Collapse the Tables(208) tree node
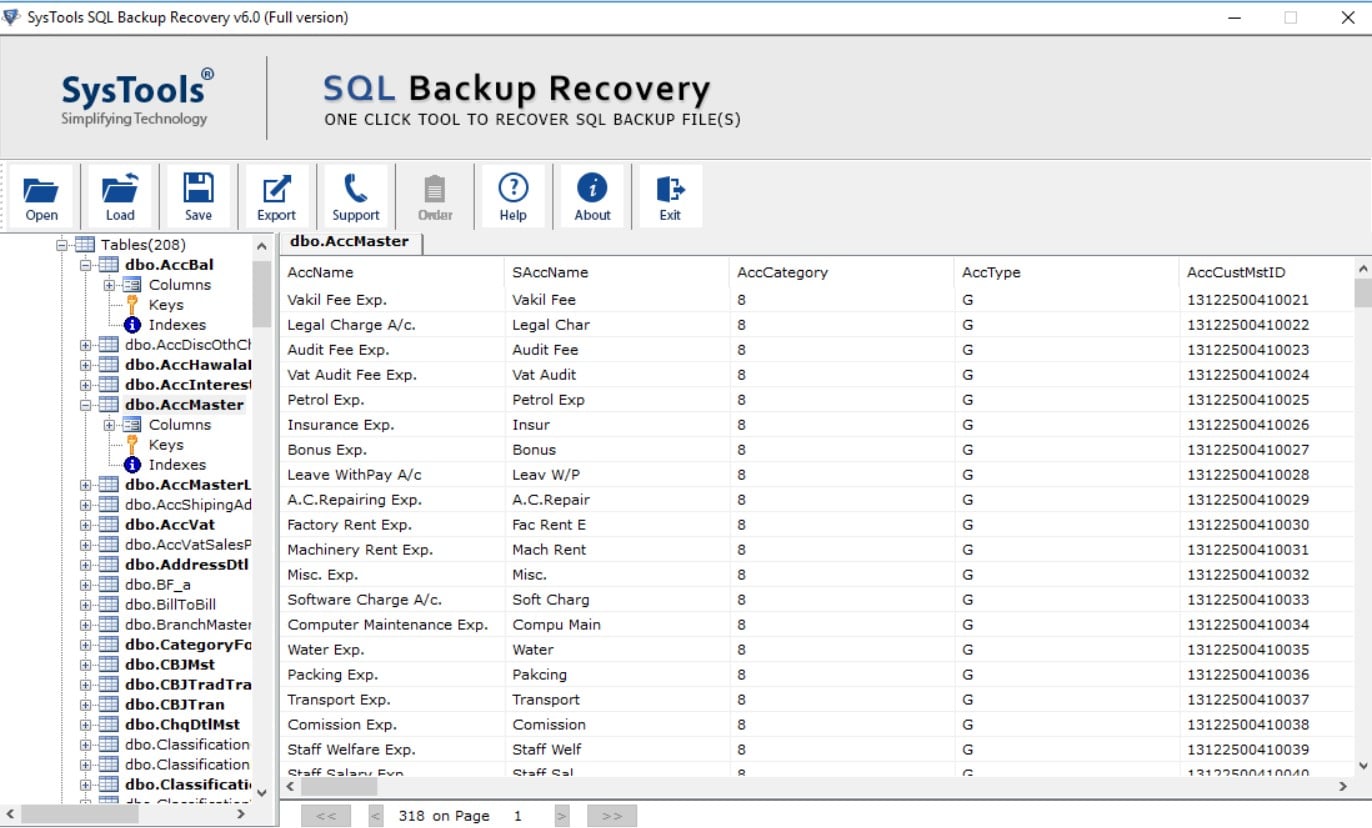 point(62,245)
